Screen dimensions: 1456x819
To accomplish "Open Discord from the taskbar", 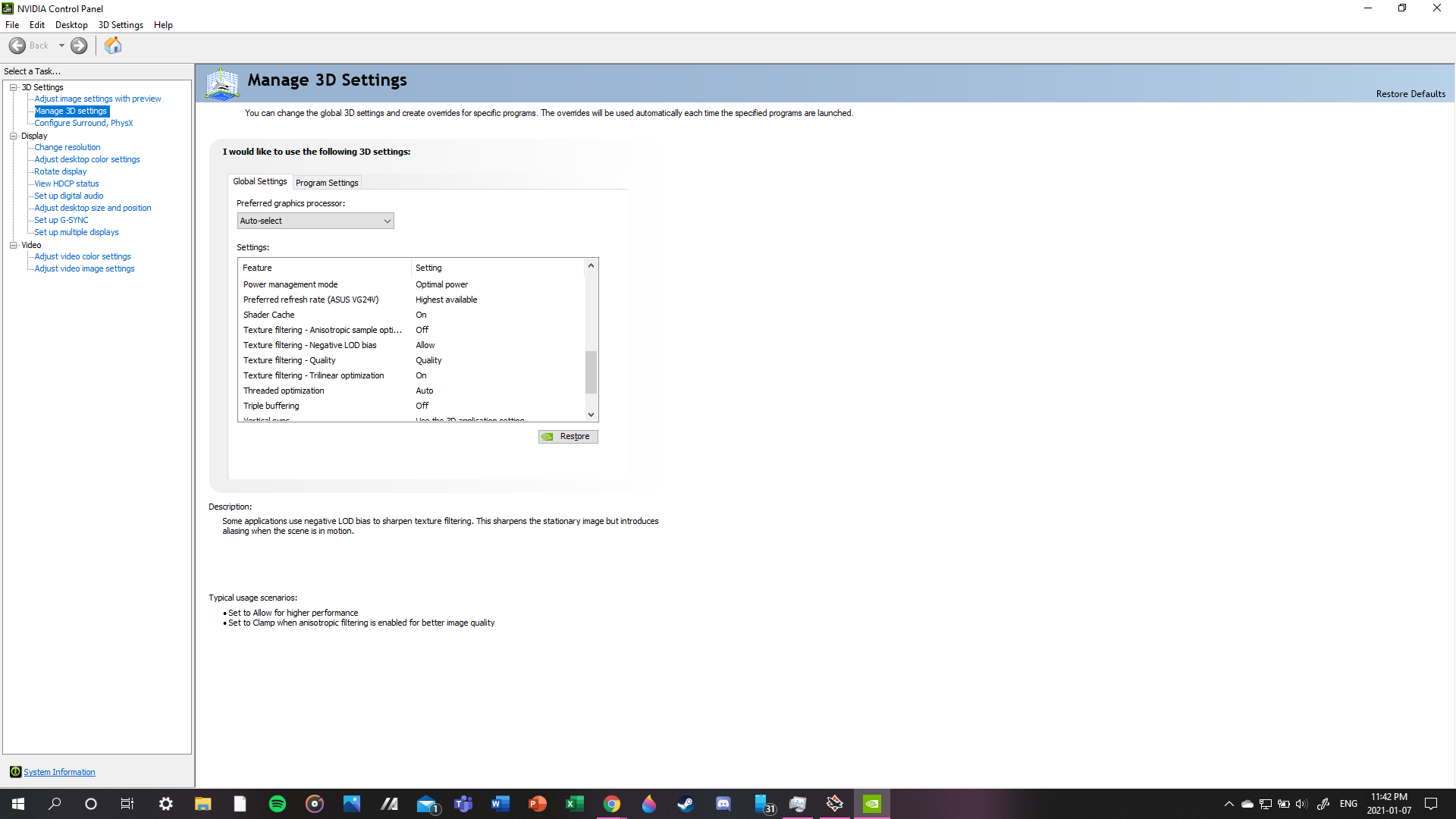I will (723, 804).
